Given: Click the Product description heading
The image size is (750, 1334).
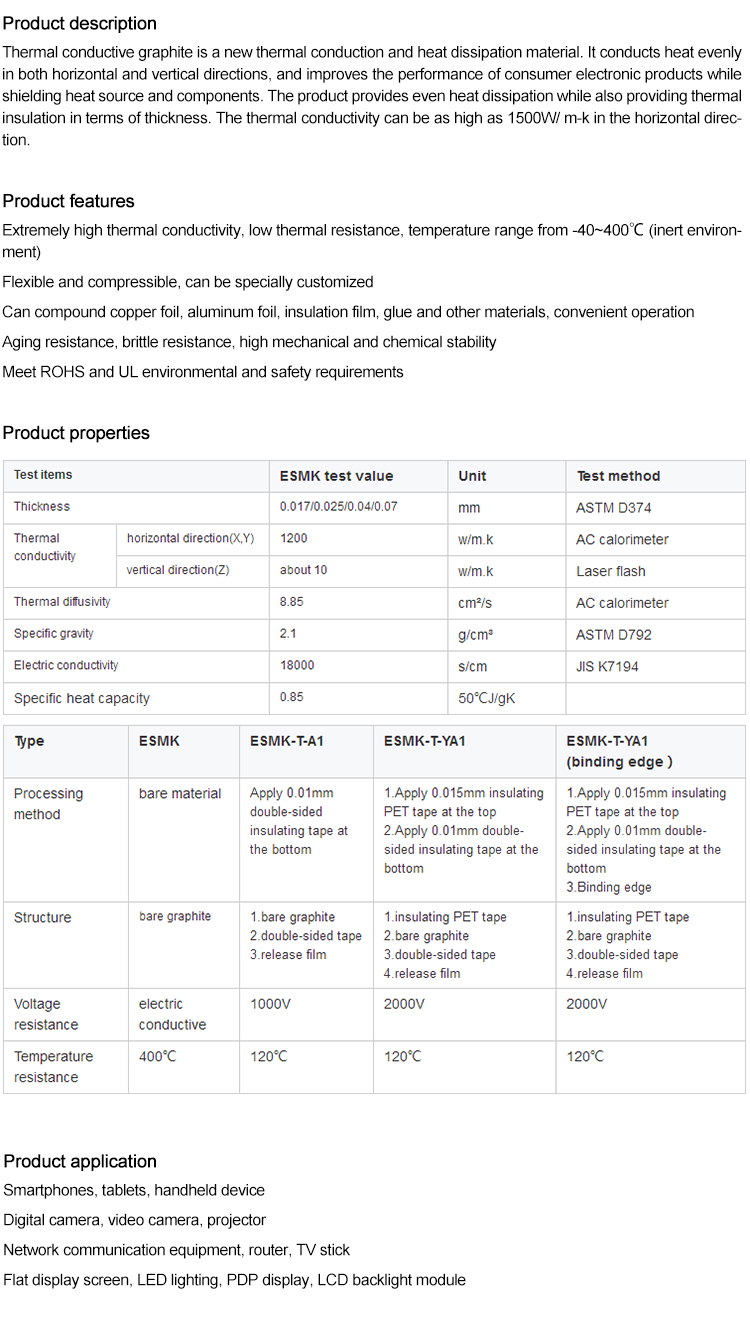Looking at the screenshot, I should pos(80,23).
